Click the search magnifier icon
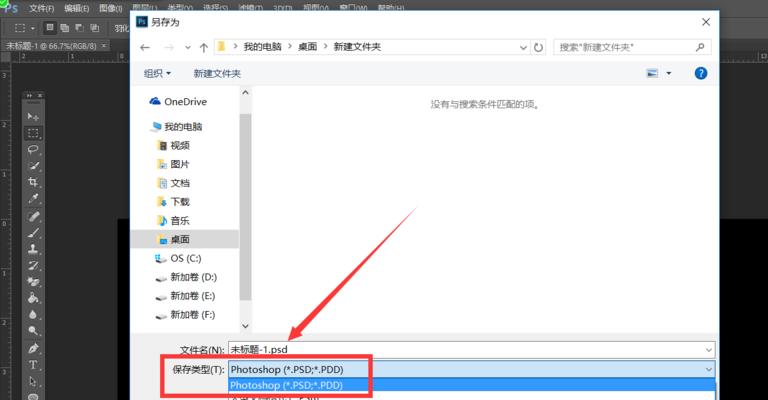 click(x=700, y=47)
